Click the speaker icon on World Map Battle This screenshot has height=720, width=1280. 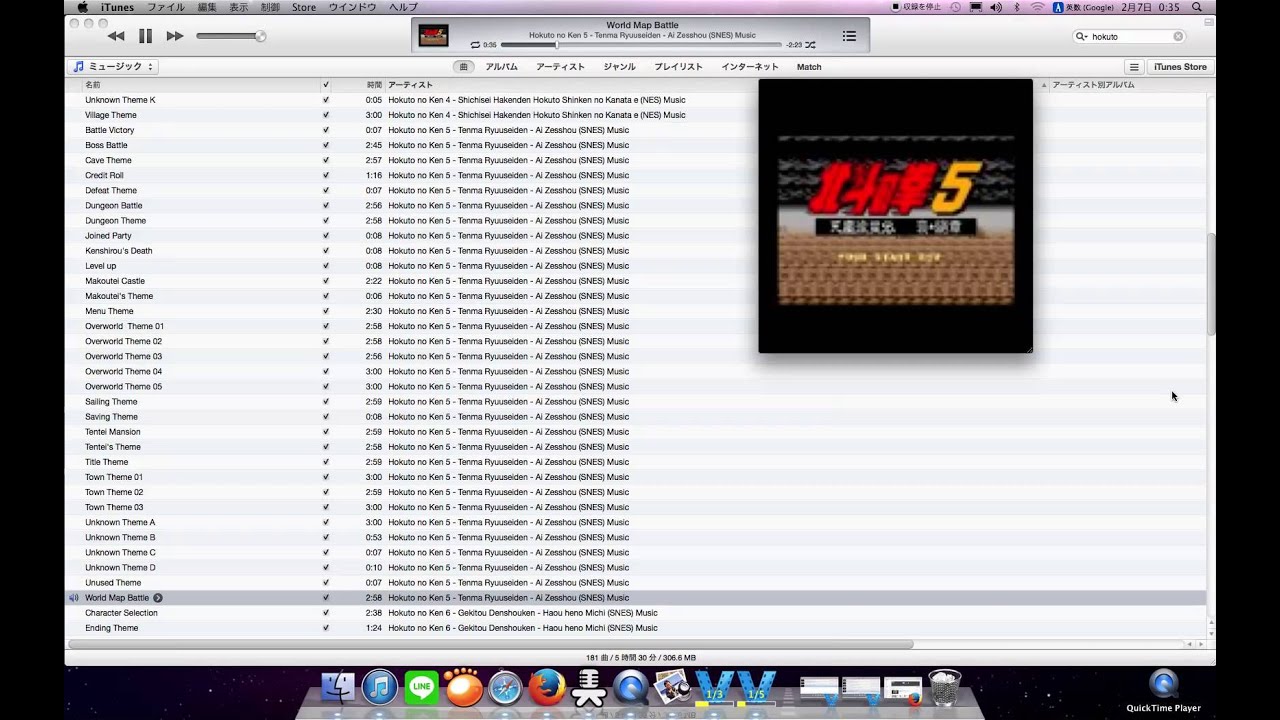(x=73, y=598)
